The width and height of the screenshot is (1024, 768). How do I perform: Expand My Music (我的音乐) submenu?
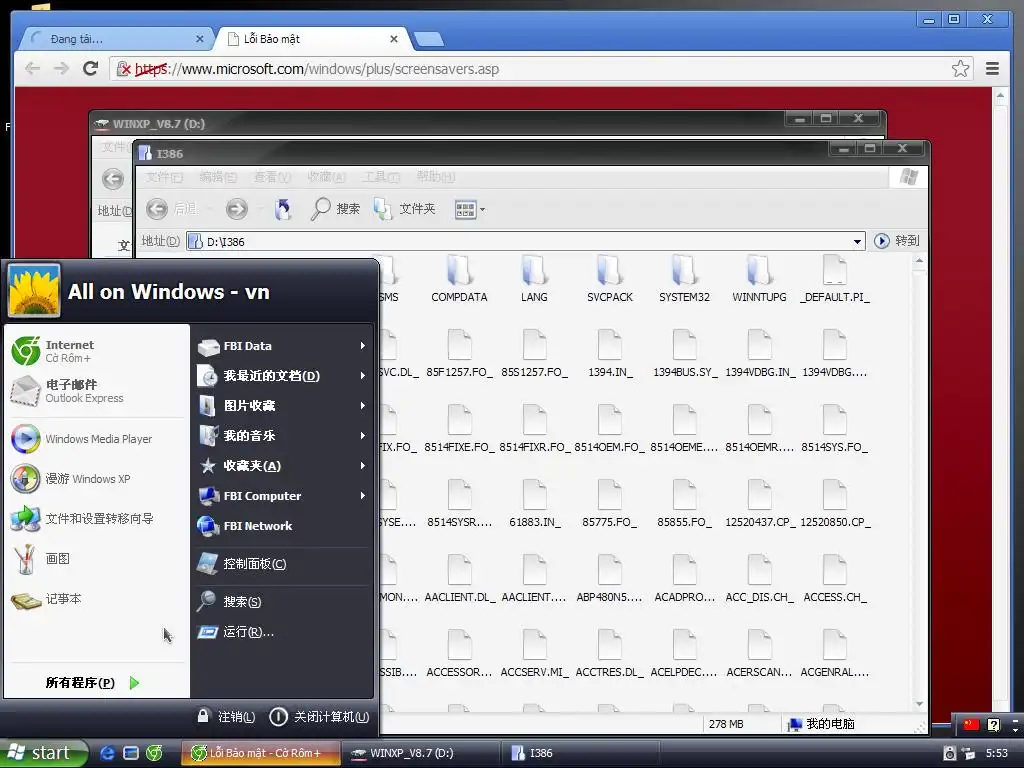283,436
